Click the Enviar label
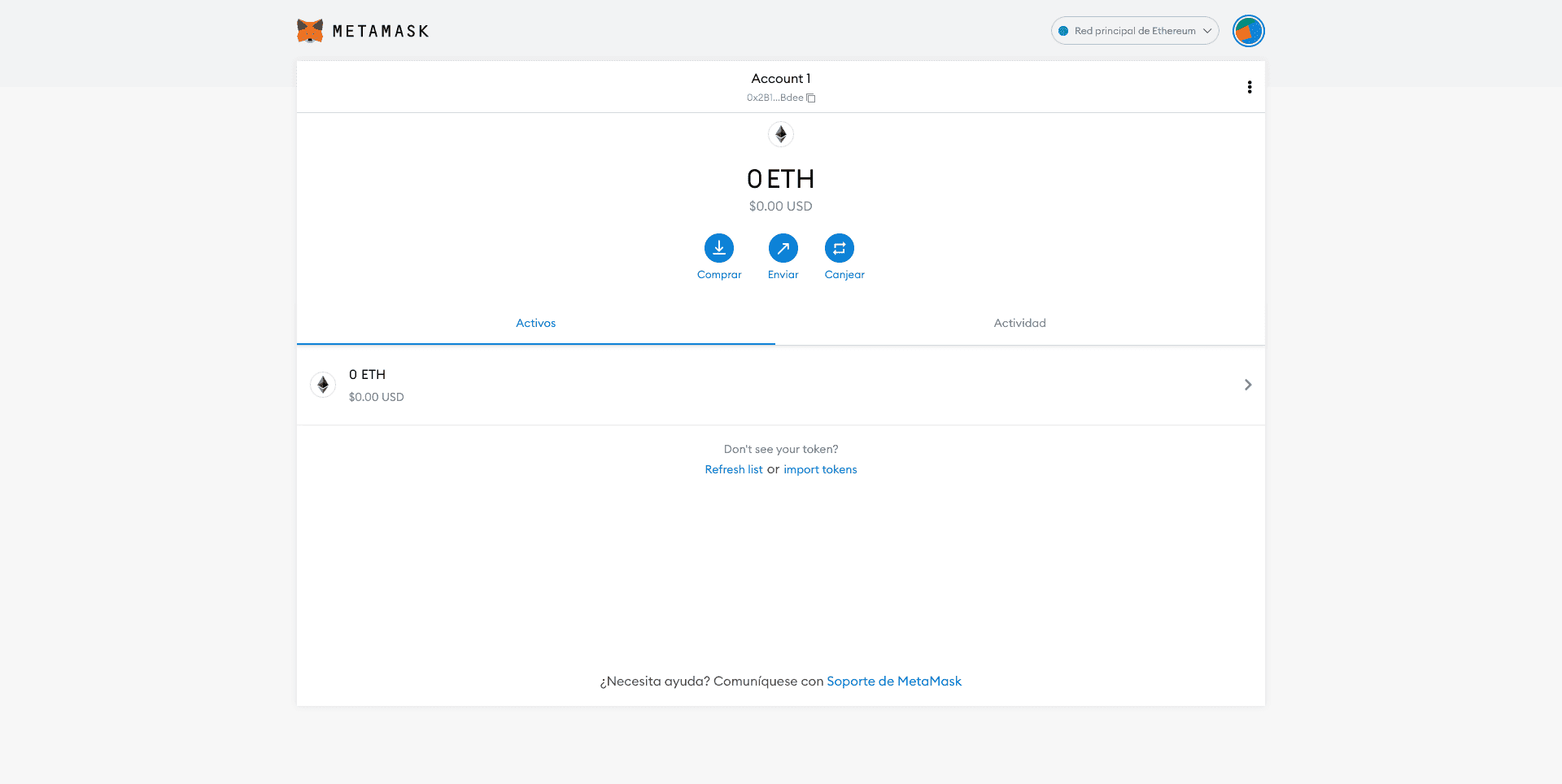The height and width of the screenshot is (784, 1562). tap(783, 275)
